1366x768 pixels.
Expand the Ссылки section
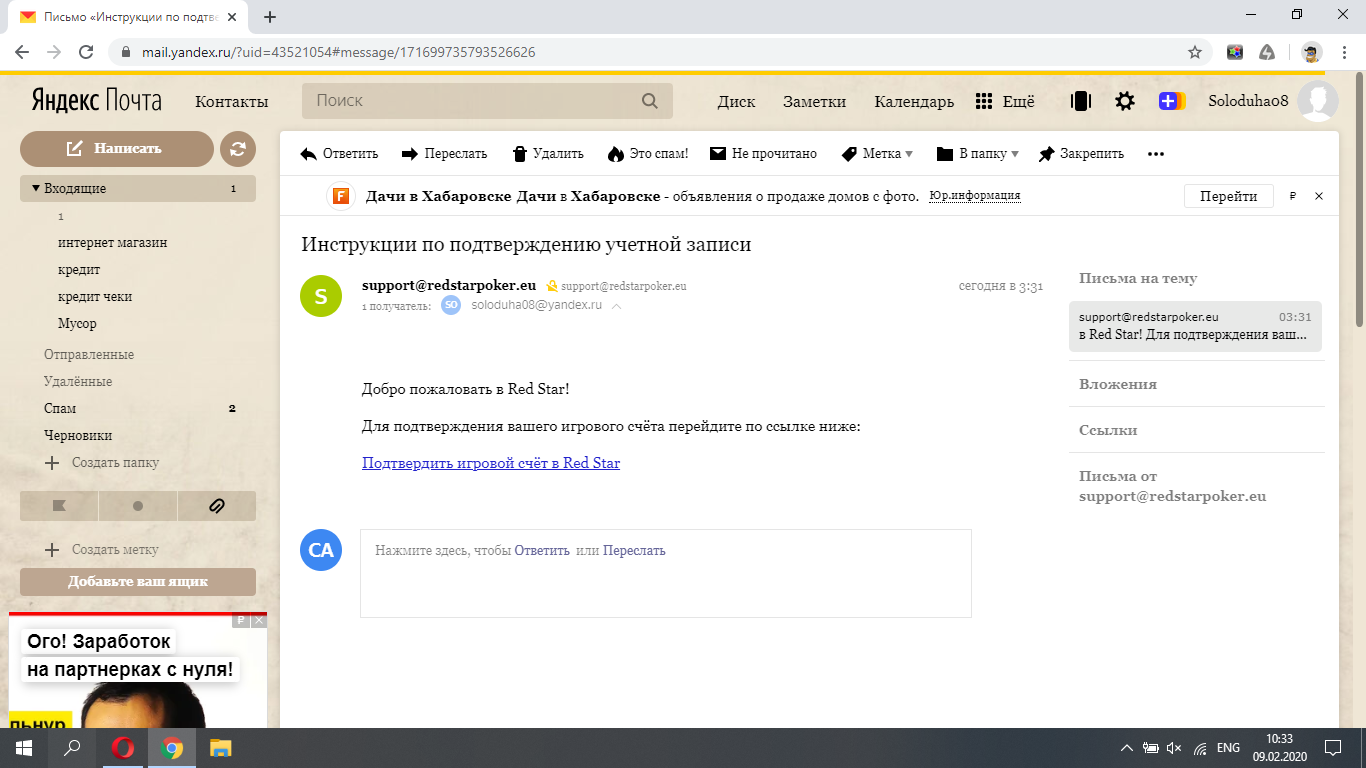[1108, 430]
